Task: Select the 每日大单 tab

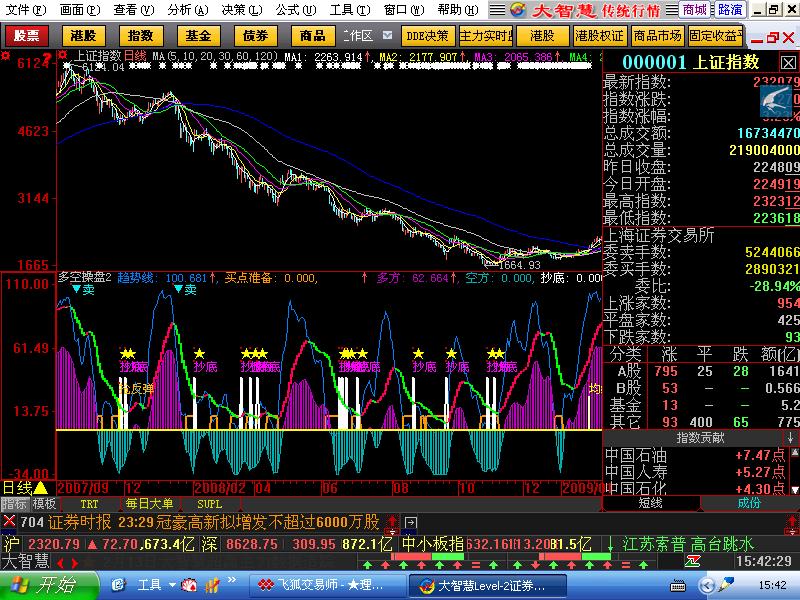Action: (149, 504)
